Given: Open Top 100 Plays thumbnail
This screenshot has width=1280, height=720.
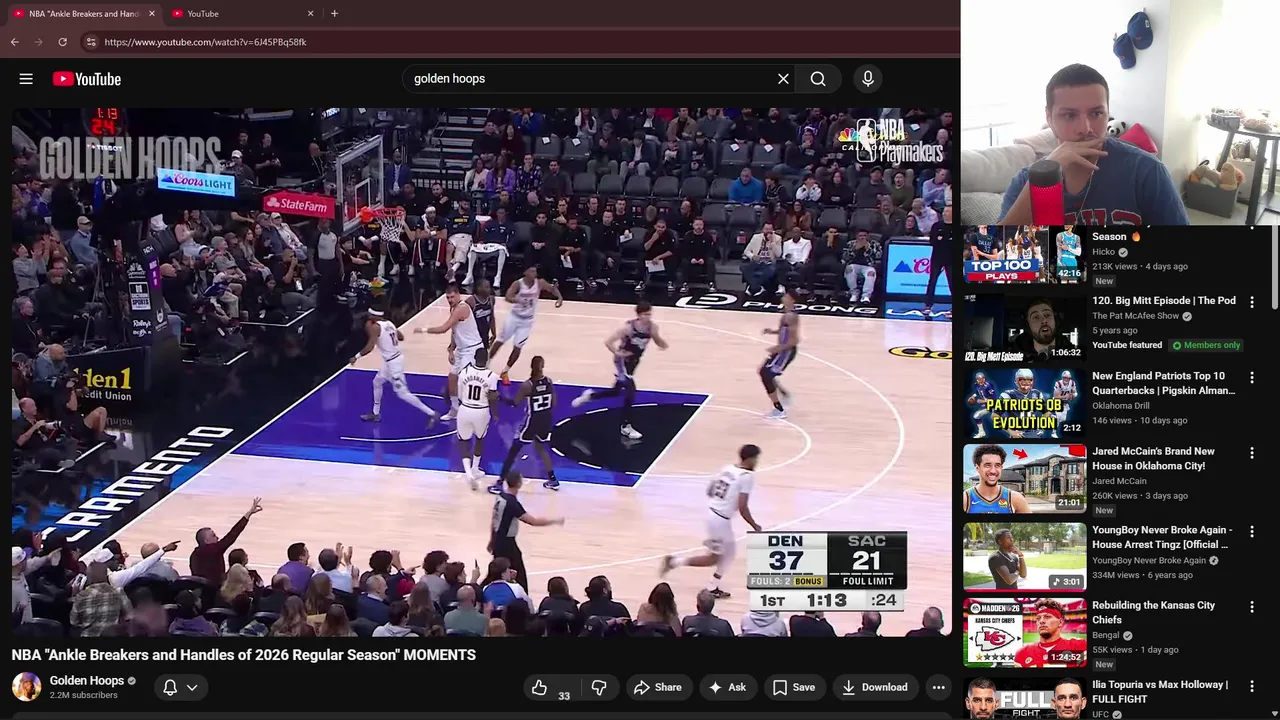Looking at the screenshot, I should [x=1024, y=255].
